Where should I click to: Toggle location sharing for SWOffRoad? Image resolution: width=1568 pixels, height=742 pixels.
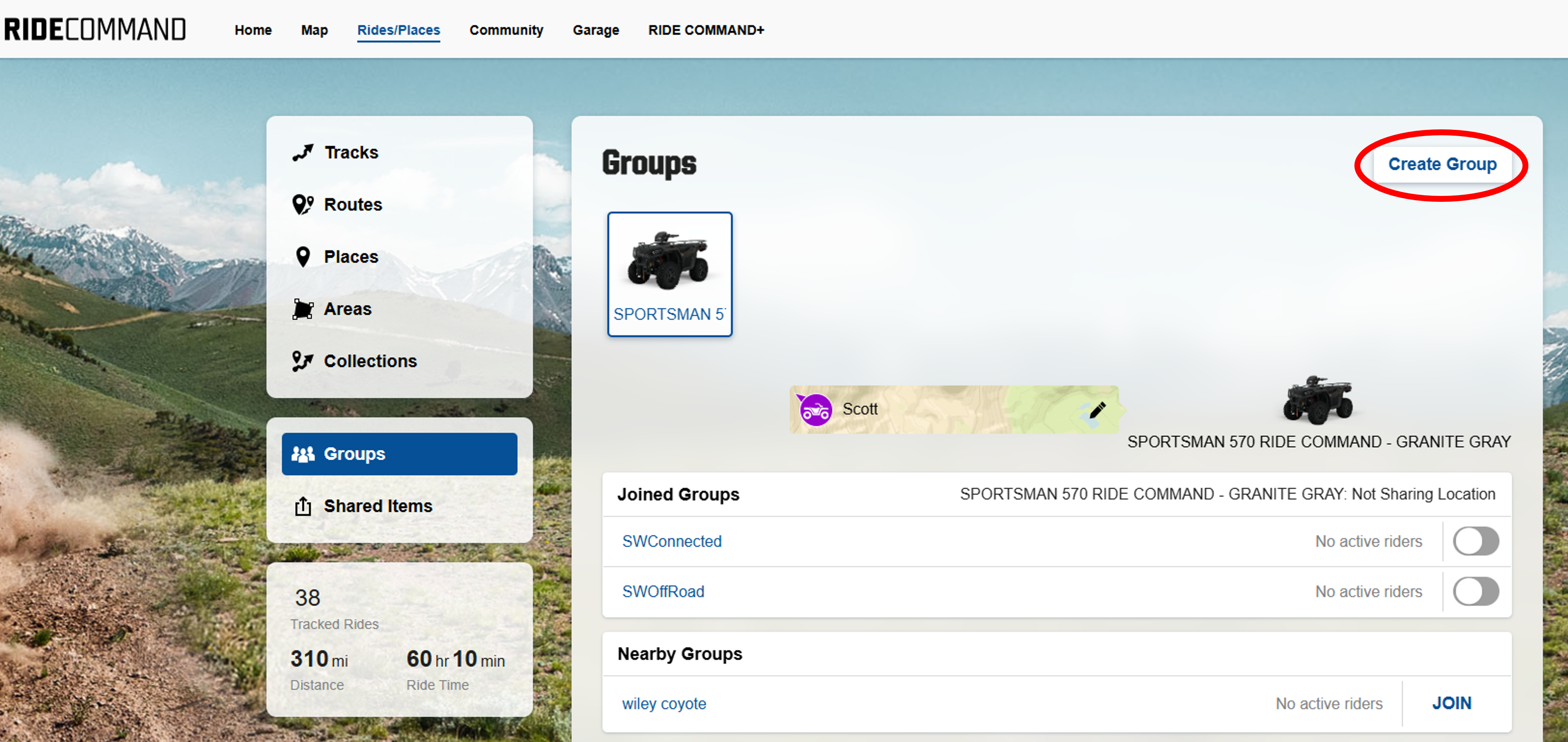click(x=1475, y=591)
